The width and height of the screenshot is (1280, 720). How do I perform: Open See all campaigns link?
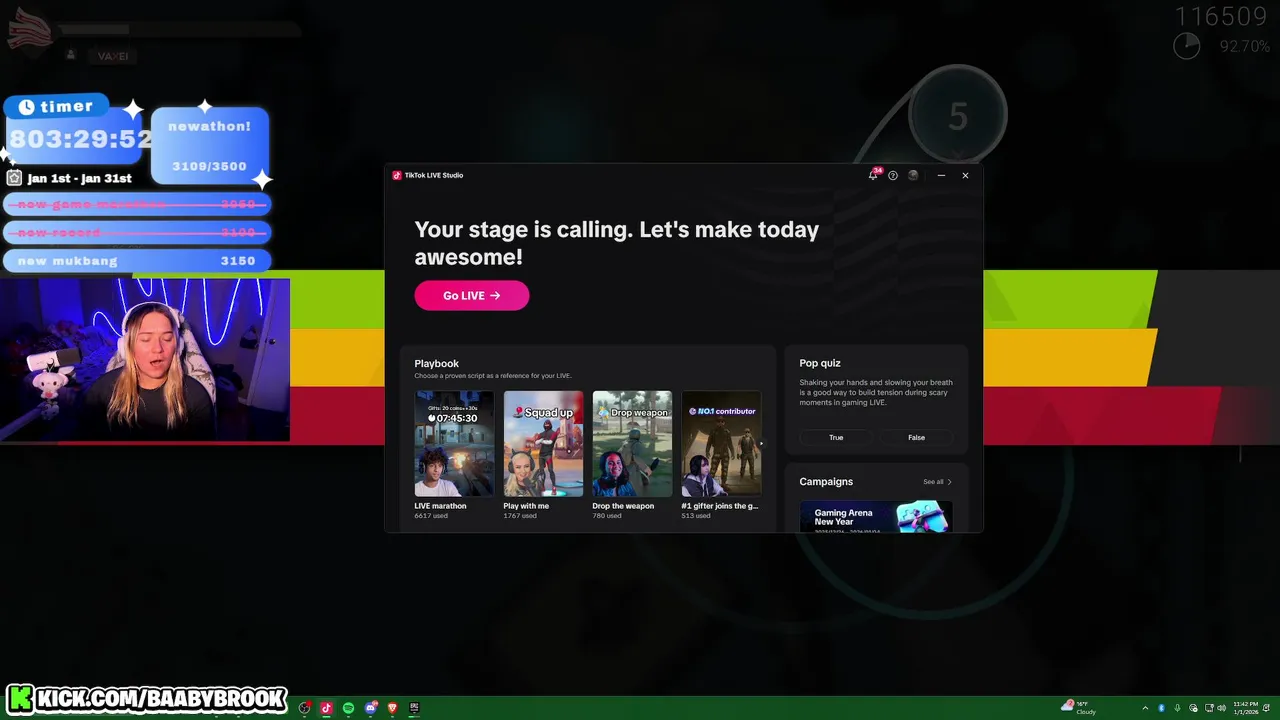coord(937,482)
